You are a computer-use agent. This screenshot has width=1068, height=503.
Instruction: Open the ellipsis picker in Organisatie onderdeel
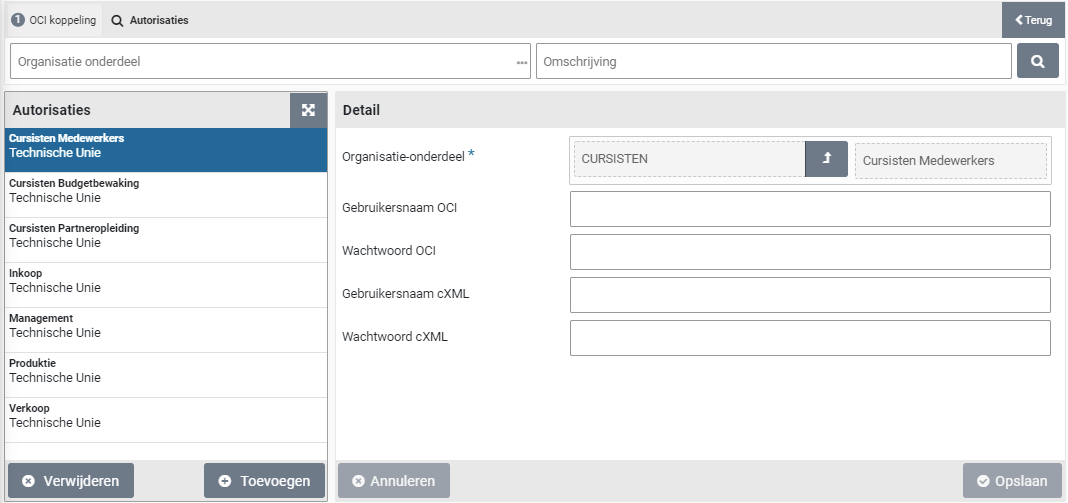click(x=521, y=62)
